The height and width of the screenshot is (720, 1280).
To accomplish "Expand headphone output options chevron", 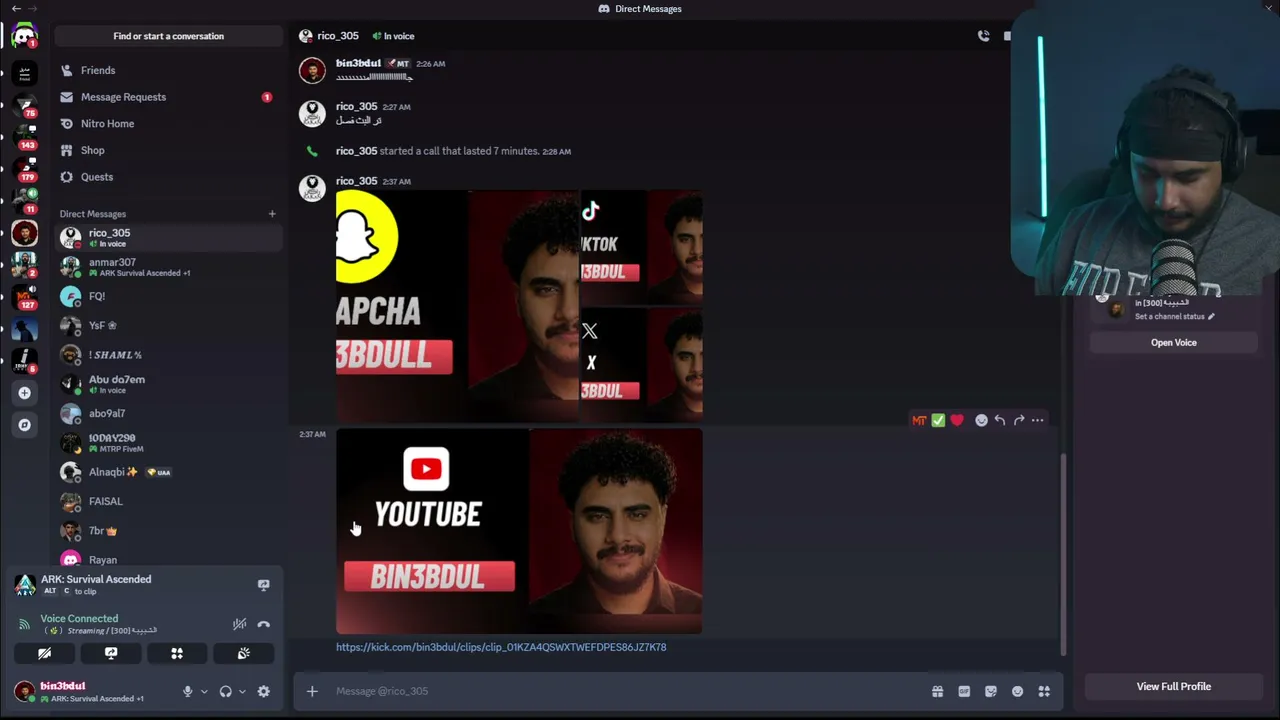I will (242, 691).
